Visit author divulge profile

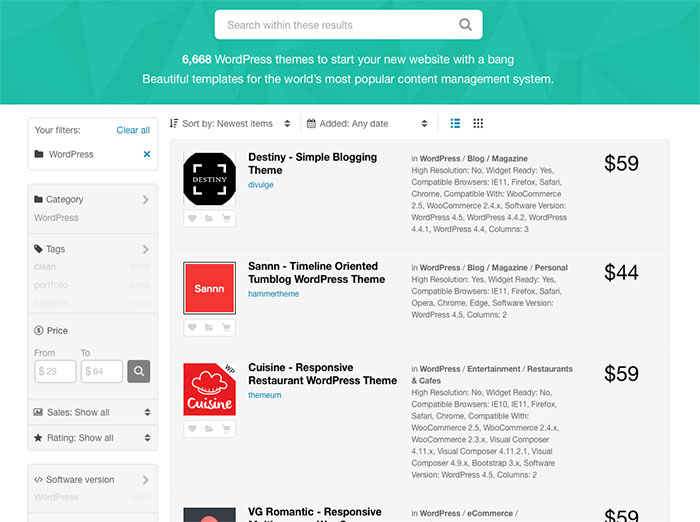point(261,185)
